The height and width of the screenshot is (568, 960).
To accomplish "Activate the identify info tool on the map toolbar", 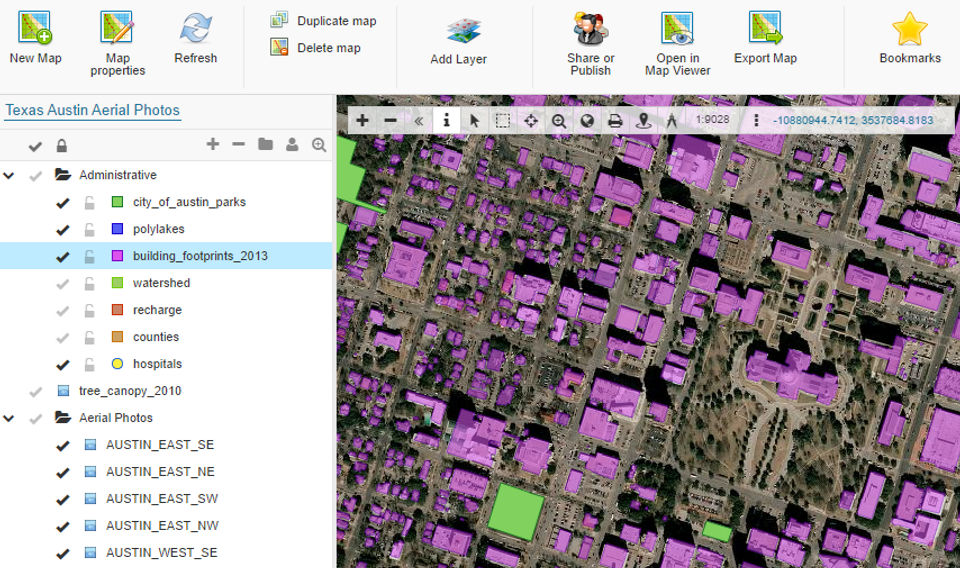I will 446,120.
